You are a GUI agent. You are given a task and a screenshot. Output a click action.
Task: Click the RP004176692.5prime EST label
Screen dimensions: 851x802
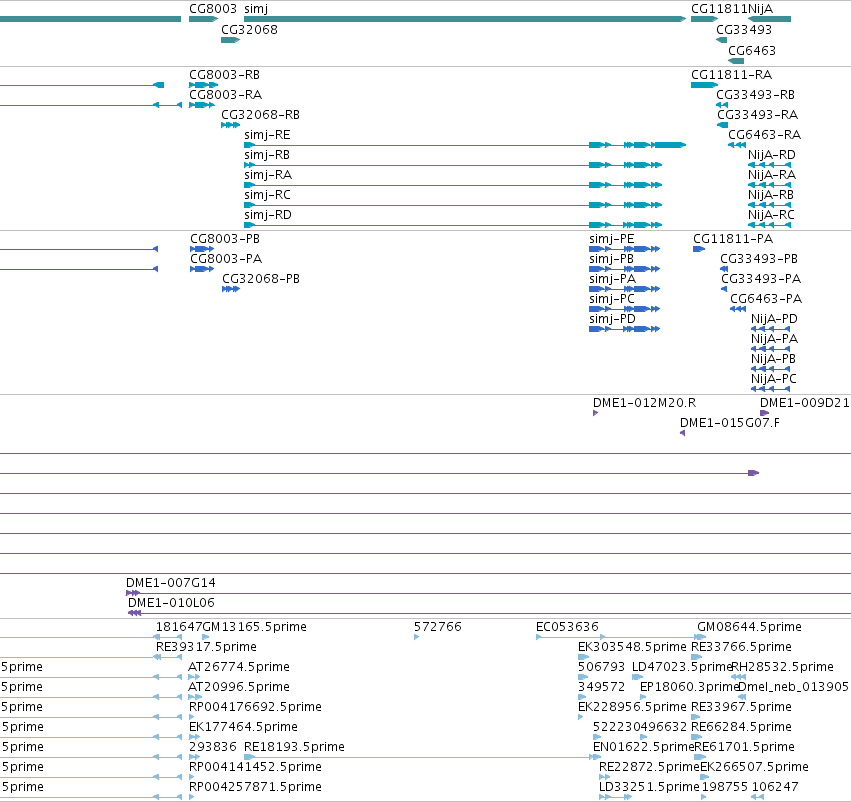pyautogui.click(x=255, y=708)
